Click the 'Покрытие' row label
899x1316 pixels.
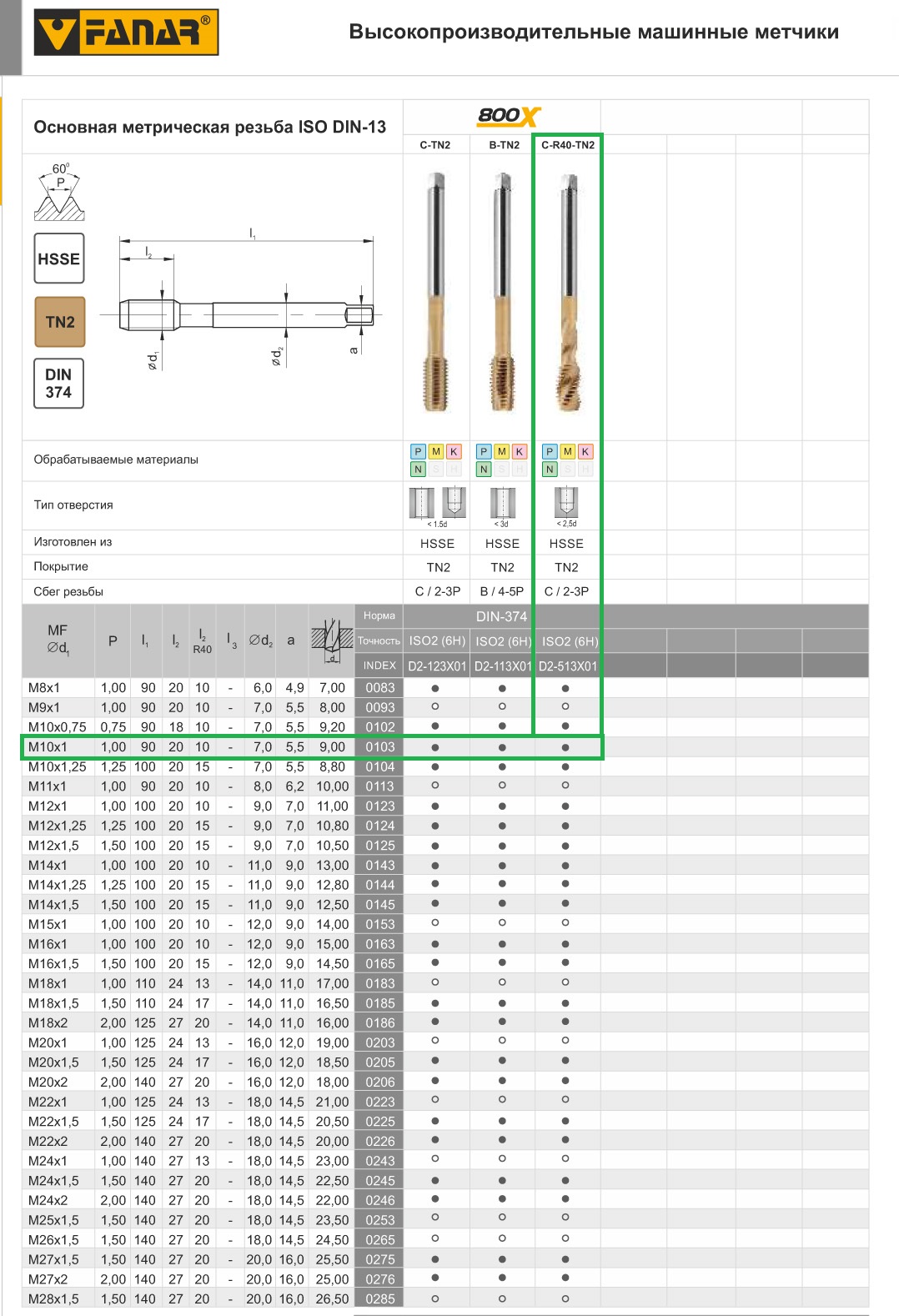61,566
